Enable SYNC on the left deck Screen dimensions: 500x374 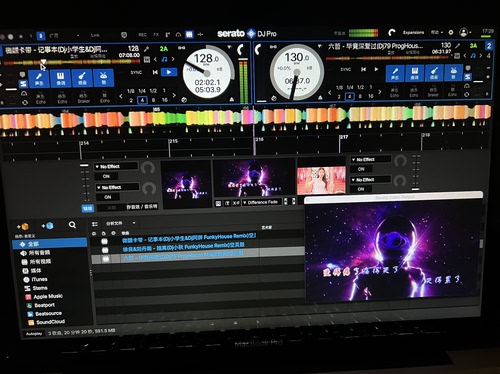point(136,72)
